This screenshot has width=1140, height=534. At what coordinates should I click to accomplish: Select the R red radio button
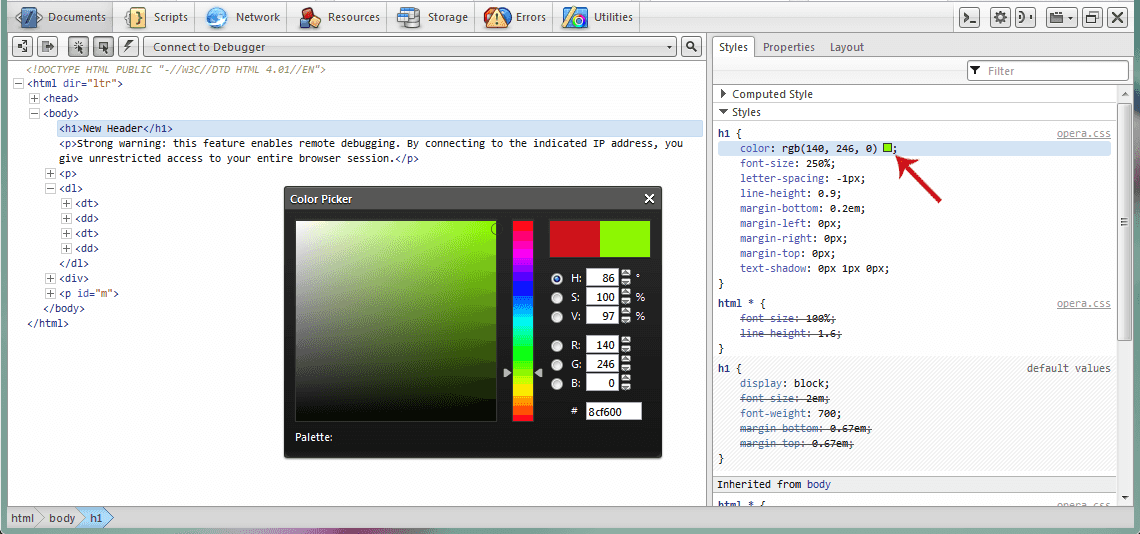pos(557,345)
